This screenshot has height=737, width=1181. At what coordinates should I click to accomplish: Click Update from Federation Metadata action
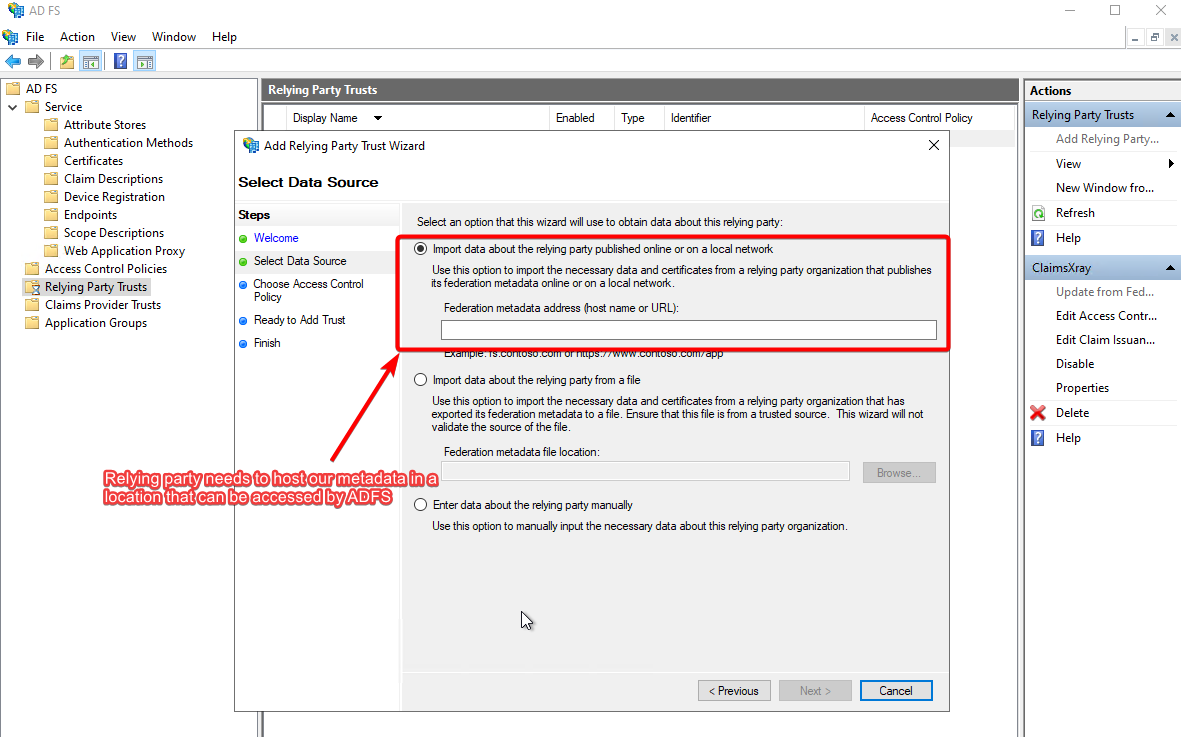click(x=1104, y=292)
